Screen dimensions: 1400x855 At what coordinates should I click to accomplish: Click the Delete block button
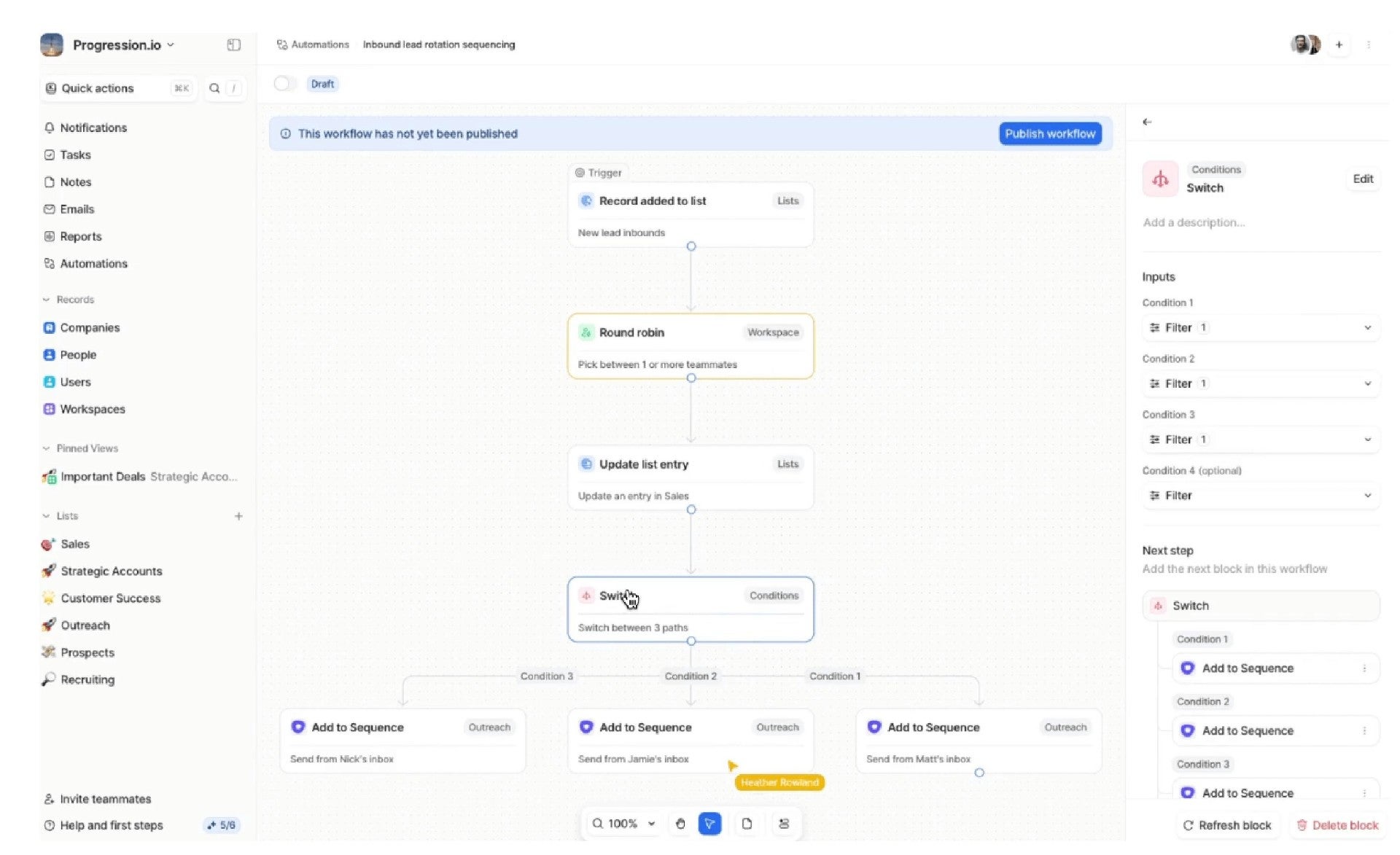point(1337,825)
